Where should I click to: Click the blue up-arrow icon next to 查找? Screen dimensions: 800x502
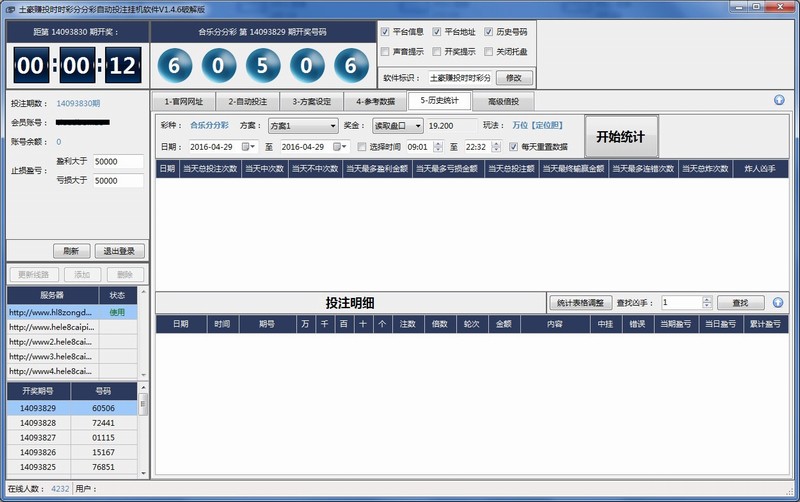point(778,302)
